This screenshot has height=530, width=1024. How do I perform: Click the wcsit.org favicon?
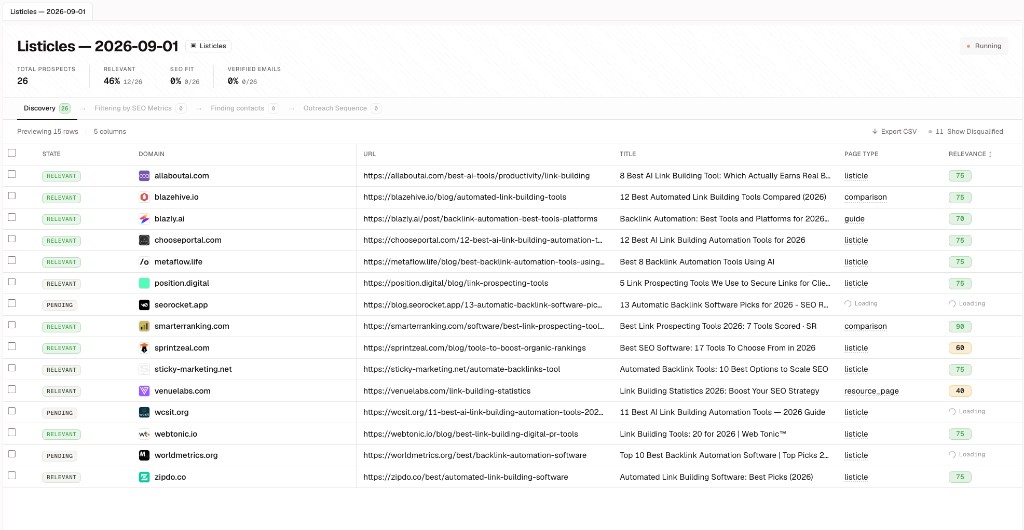pos(144,413)
